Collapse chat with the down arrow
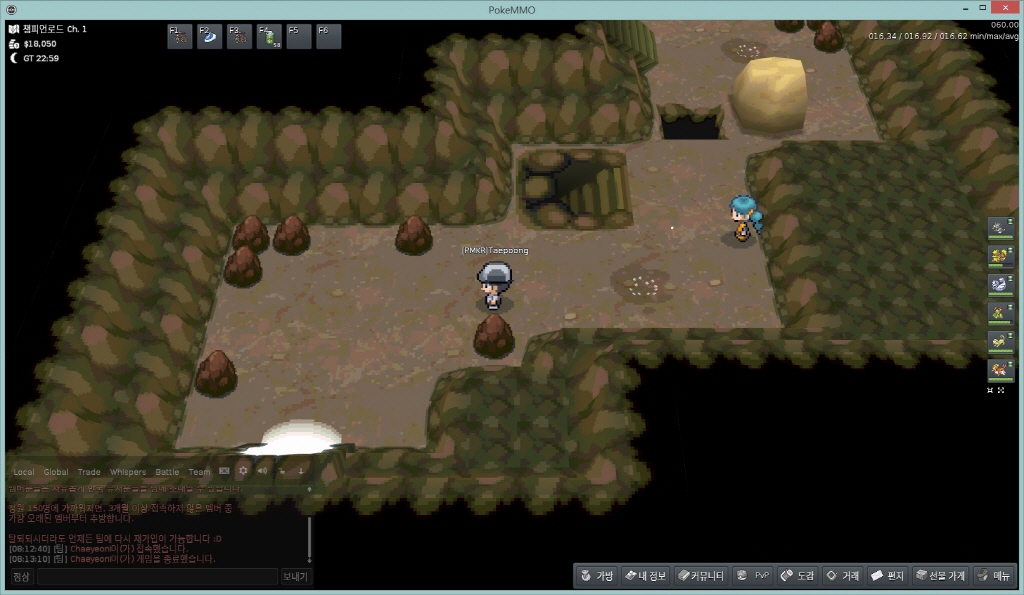 click(300, 471)
